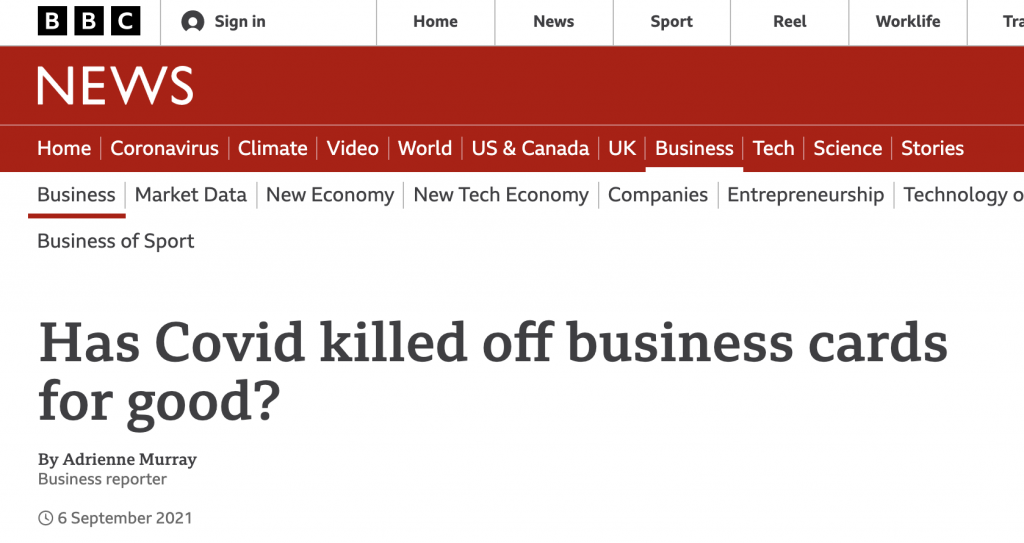The width and height of the screenshot is (1024, 543).
Task: Open the Business of Sport link
Action: (116, 241)
